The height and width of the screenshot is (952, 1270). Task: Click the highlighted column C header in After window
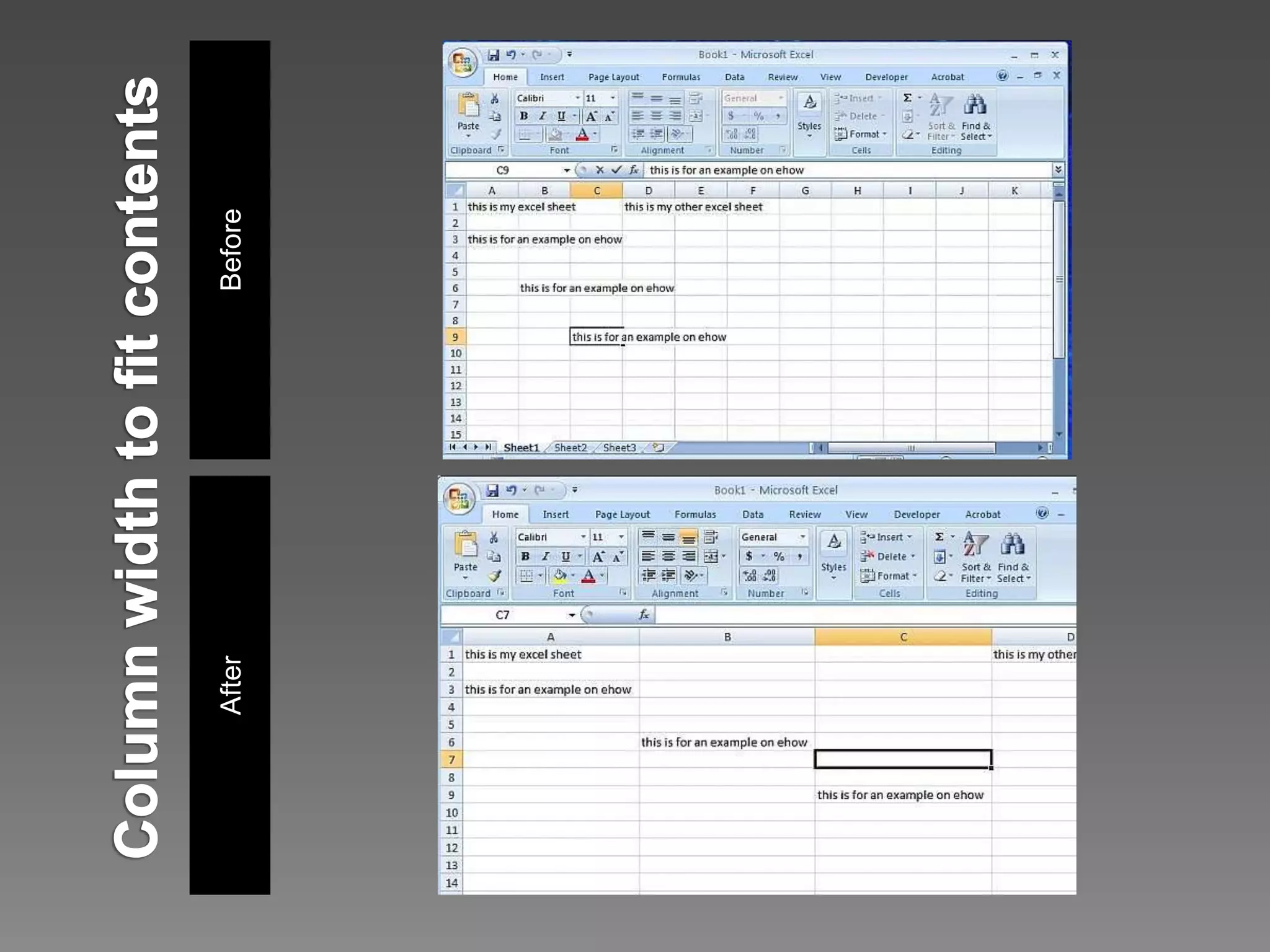pos(903,637)
